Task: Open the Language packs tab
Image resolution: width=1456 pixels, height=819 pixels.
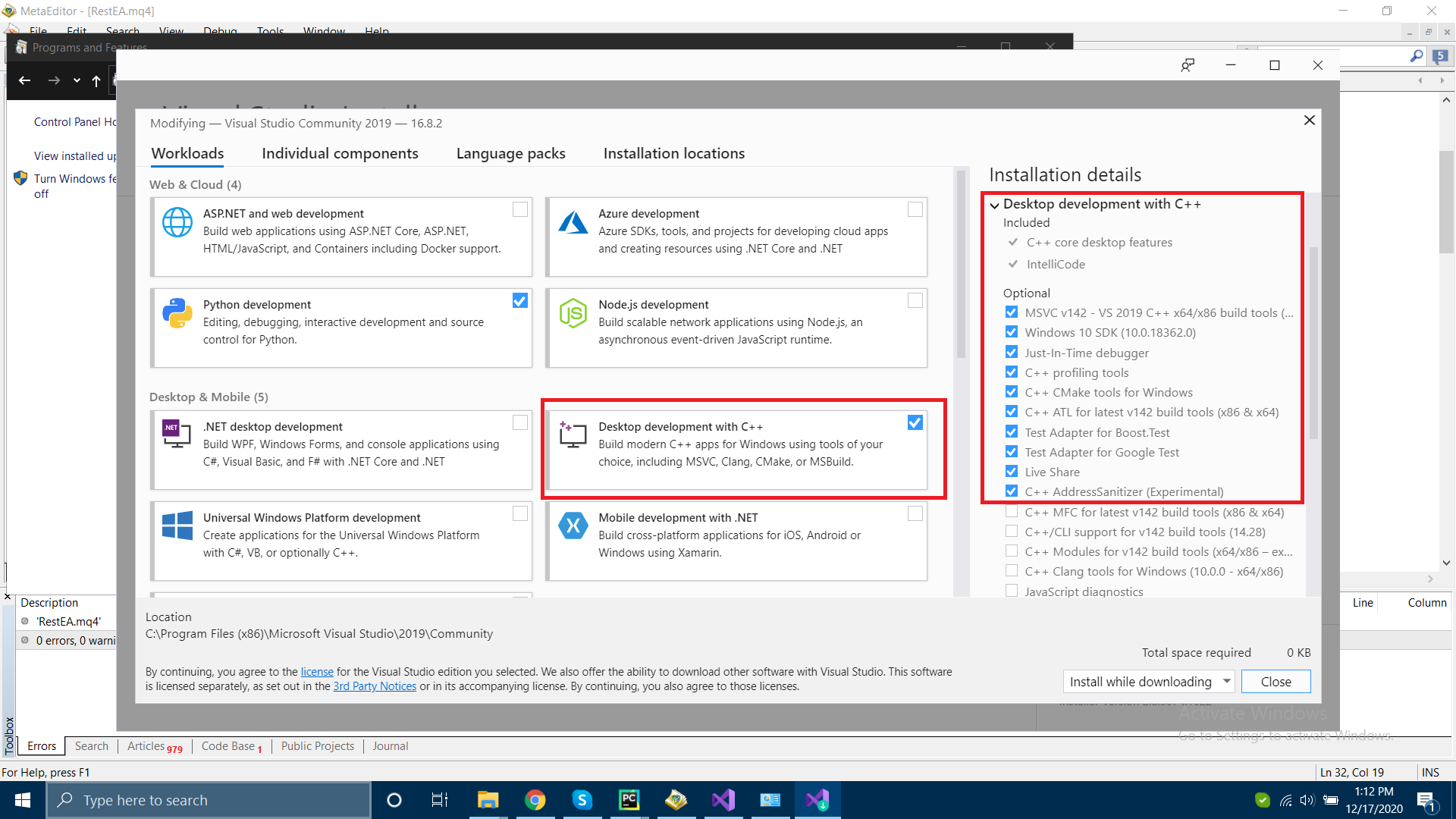Action: (x=510, y=153)
